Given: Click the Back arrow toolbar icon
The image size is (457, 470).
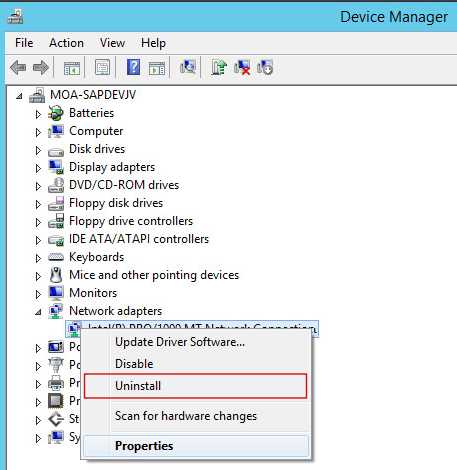Looking at the screenshot, I should click(x=18, y=68).
